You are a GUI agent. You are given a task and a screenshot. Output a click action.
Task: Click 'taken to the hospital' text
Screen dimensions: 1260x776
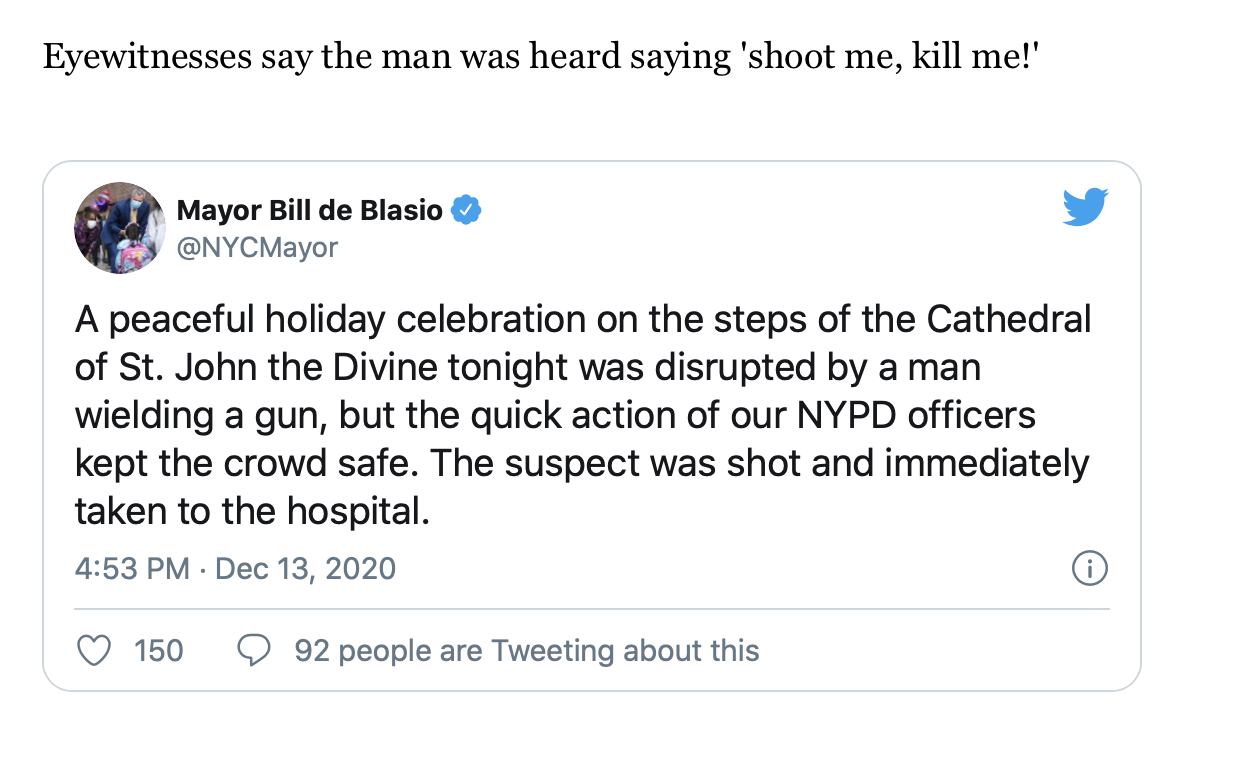[252, 512]
